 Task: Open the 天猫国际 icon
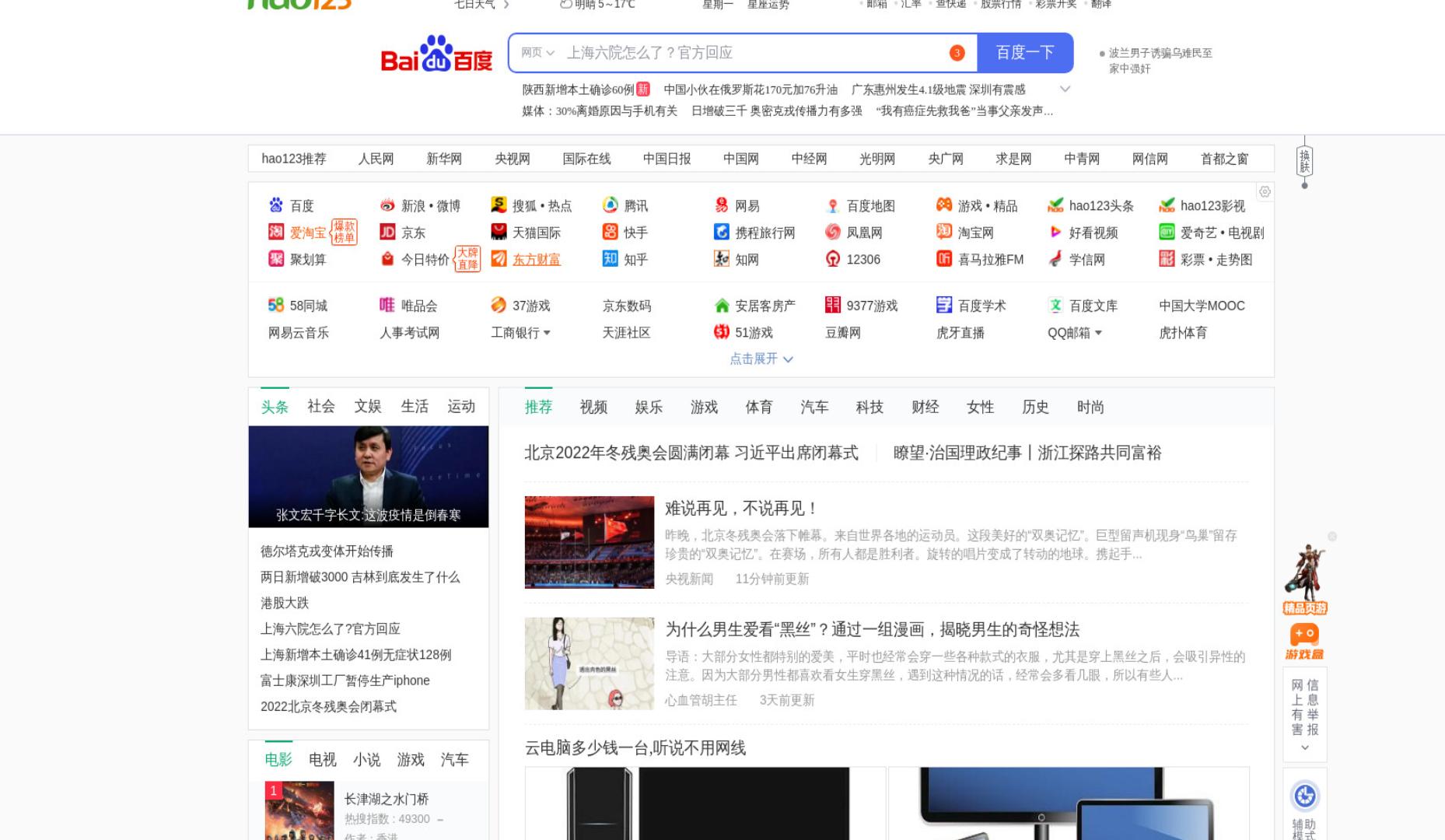[x=499, y=232]
